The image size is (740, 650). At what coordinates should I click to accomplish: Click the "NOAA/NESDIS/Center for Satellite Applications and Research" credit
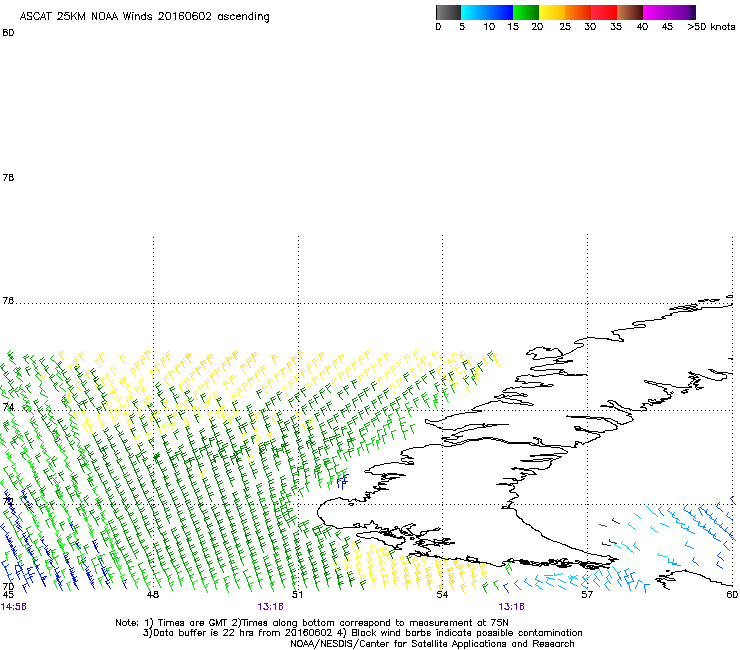432,644
